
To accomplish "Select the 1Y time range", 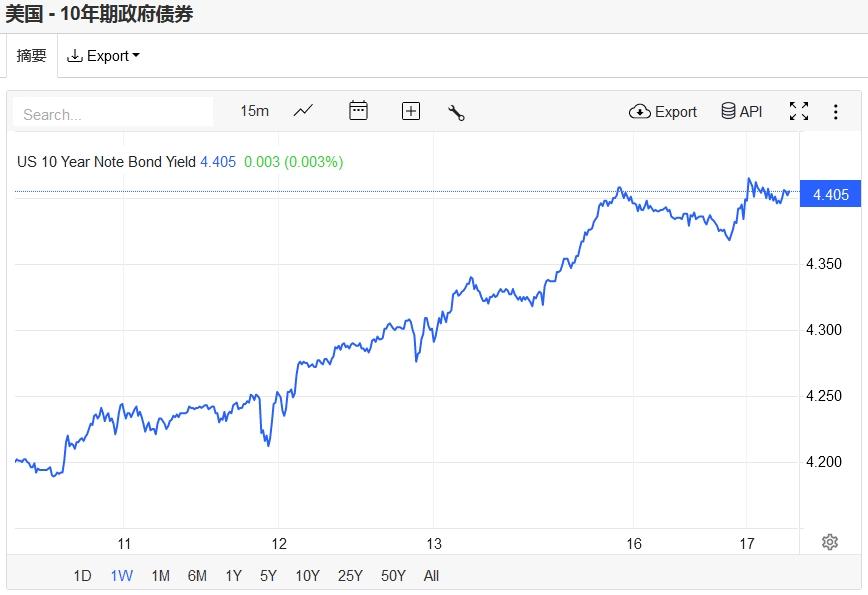I will pyautogui.click(x=234, y=576).
